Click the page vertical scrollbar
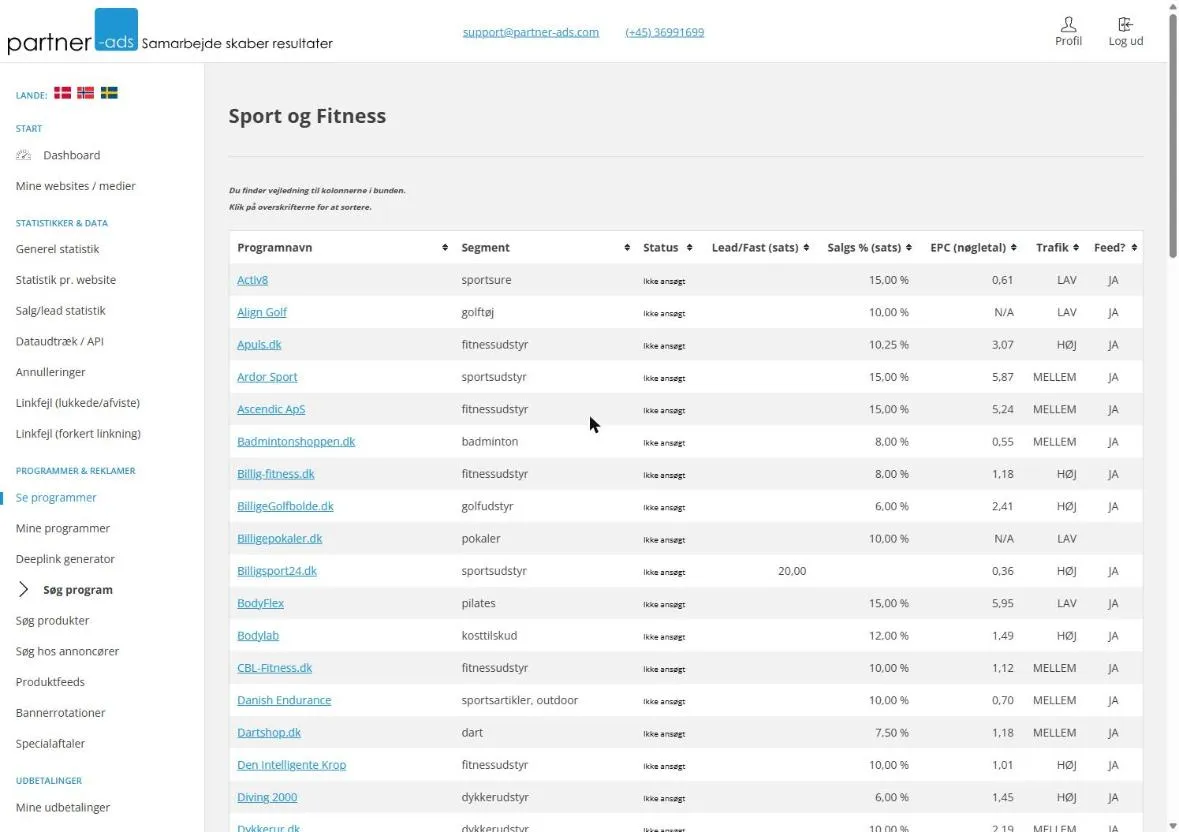 (1173, 135)
